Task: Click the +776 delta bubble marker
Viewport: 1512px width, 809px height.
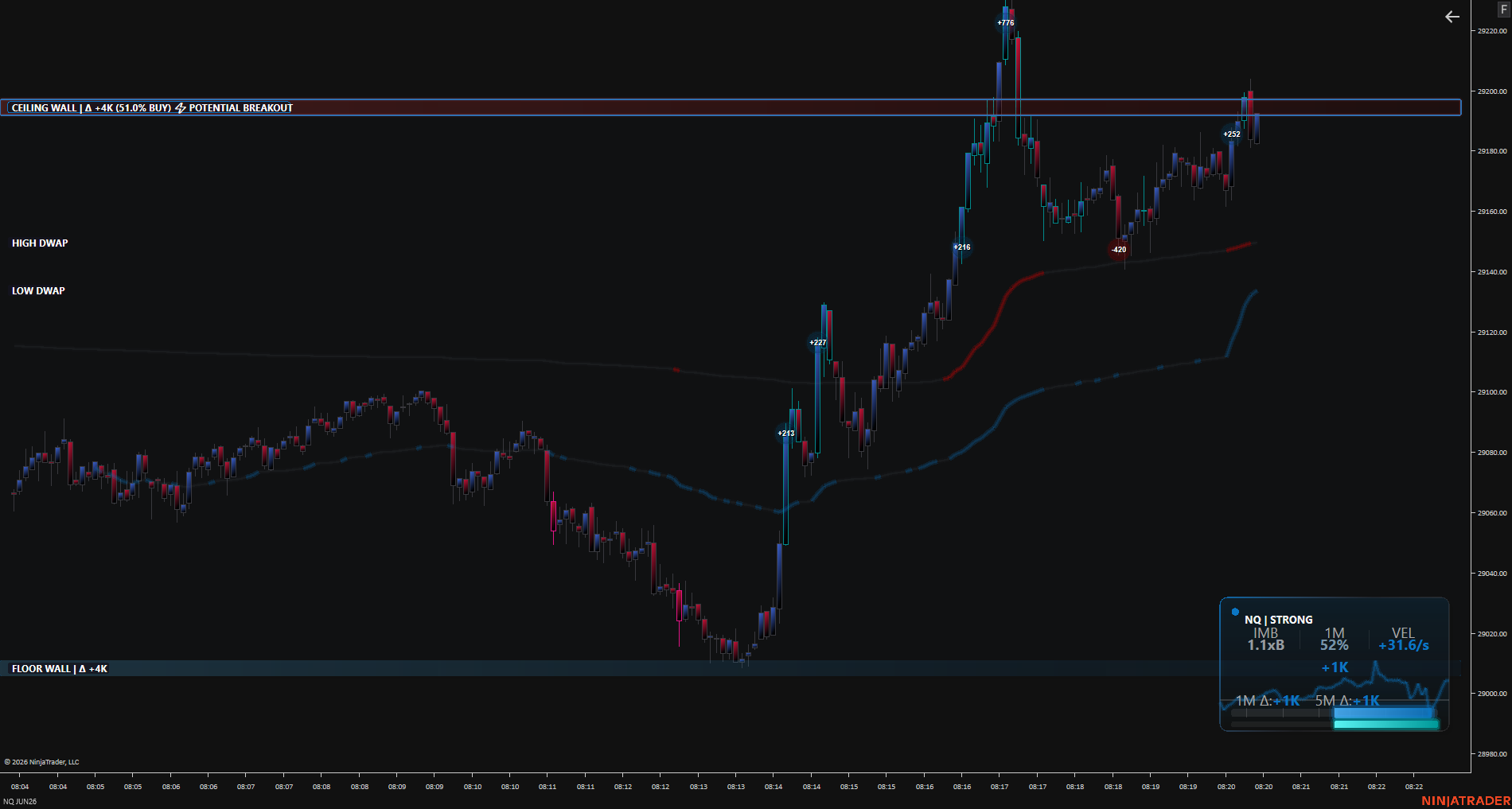Action: click(1006, 23)
